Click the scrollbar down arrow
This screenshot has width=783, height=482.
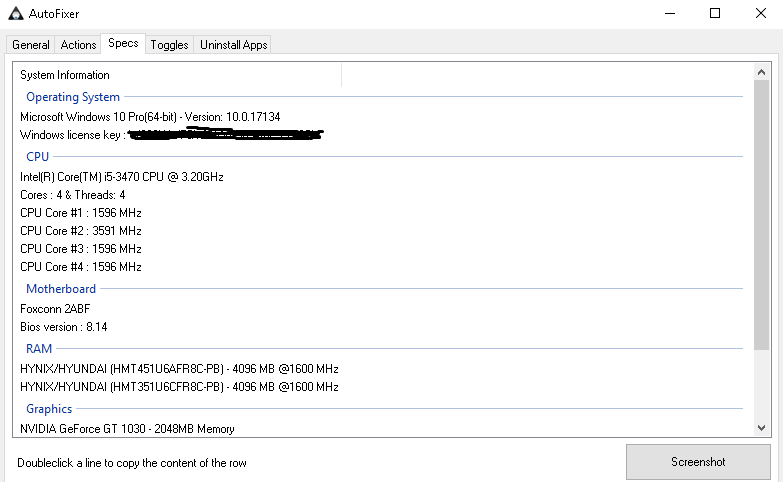[x=764, y=427]
